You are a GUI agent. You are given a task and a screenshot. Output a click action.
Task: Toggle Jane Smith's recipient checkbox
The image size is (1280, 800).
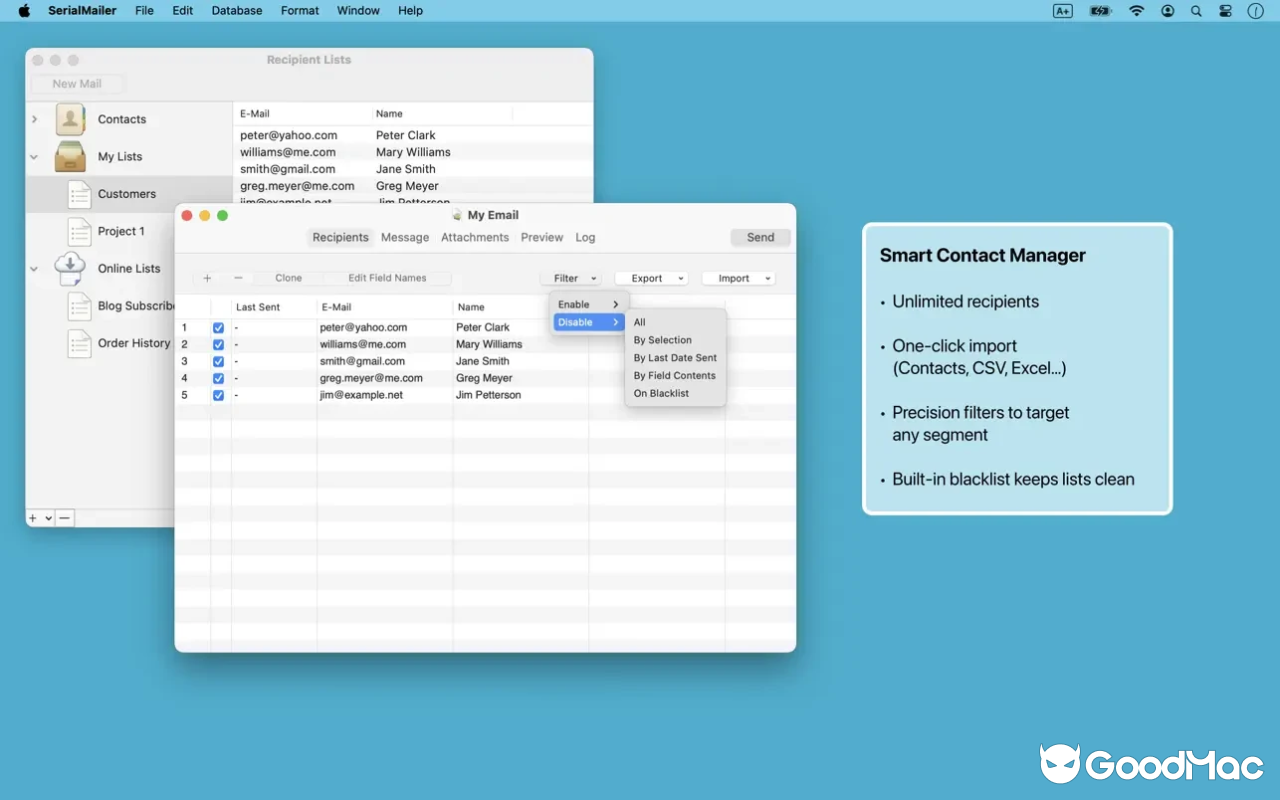point(218,361)
